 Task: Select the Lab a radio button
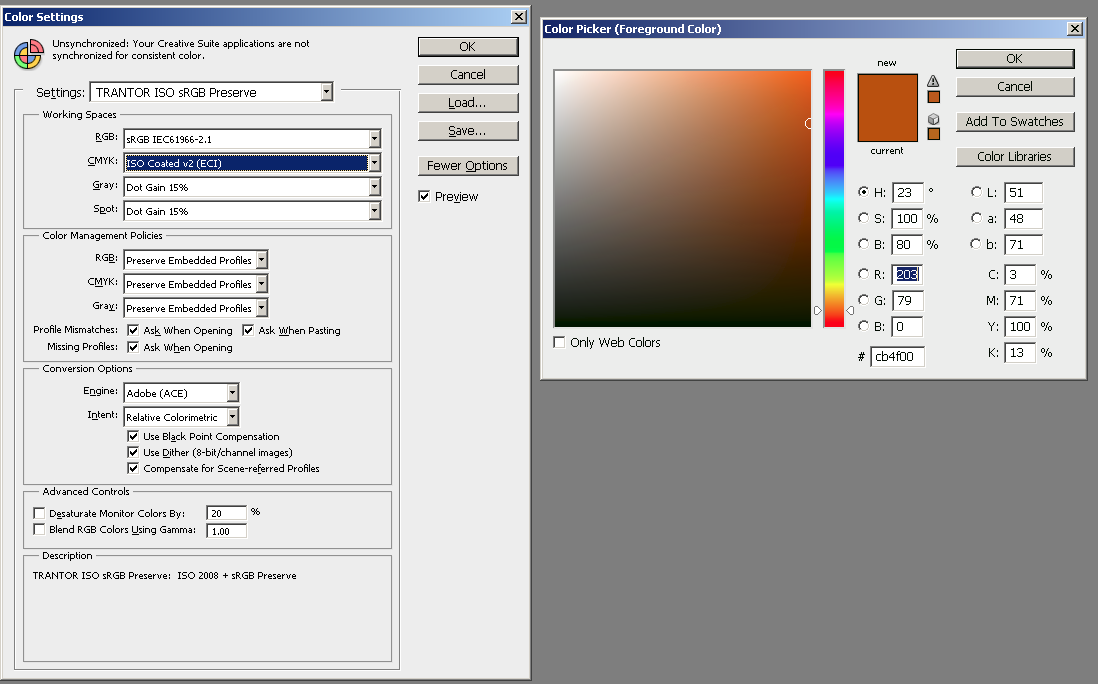[976, 218]
